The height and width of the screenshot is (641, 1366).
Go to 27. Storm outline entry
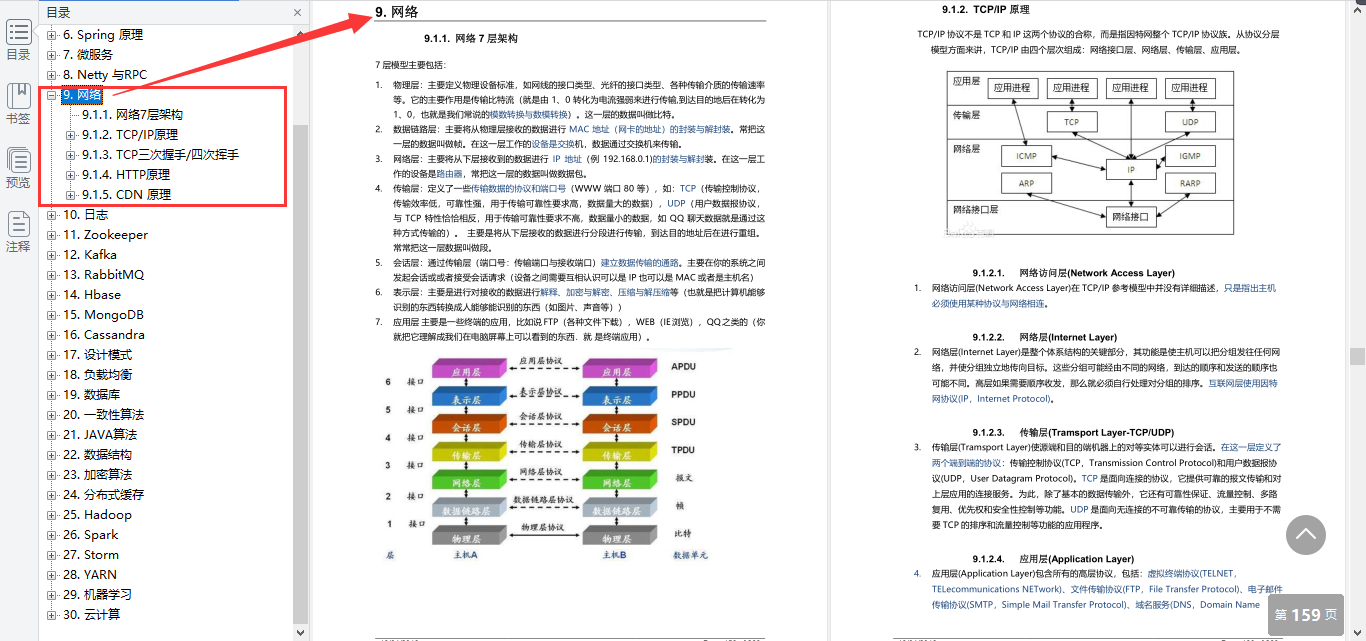pyautogui.click(x=91, y=555)
